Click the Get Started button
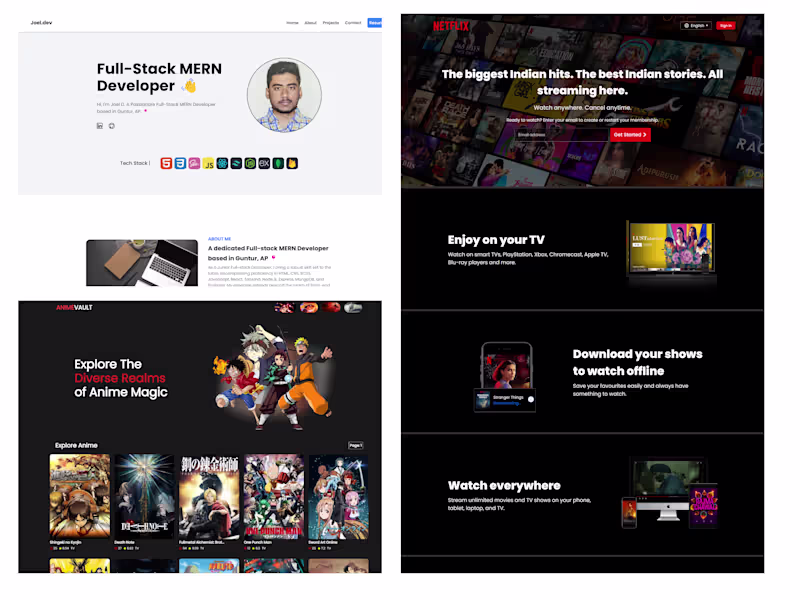Viewport: 800px width, 600px height. coord(630,135)
